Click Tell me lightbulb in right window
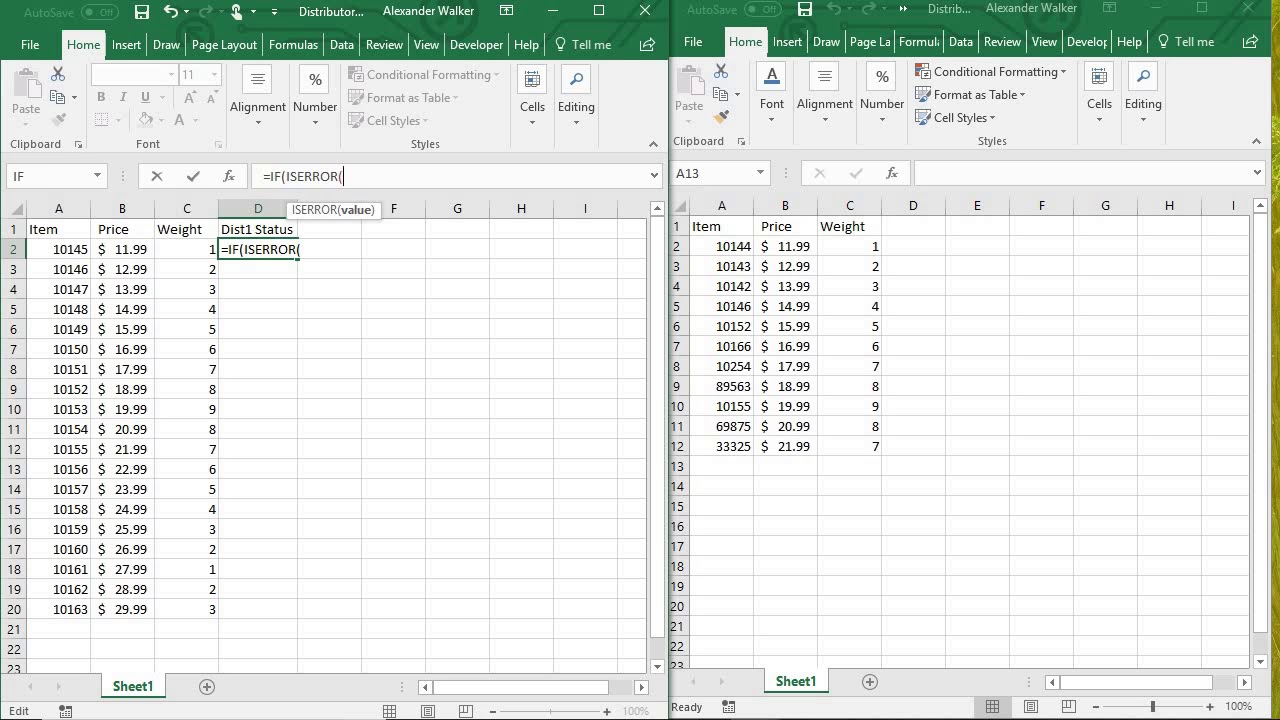Image resolution: width=1280 pixels, height=720 pixels. 1164,41
